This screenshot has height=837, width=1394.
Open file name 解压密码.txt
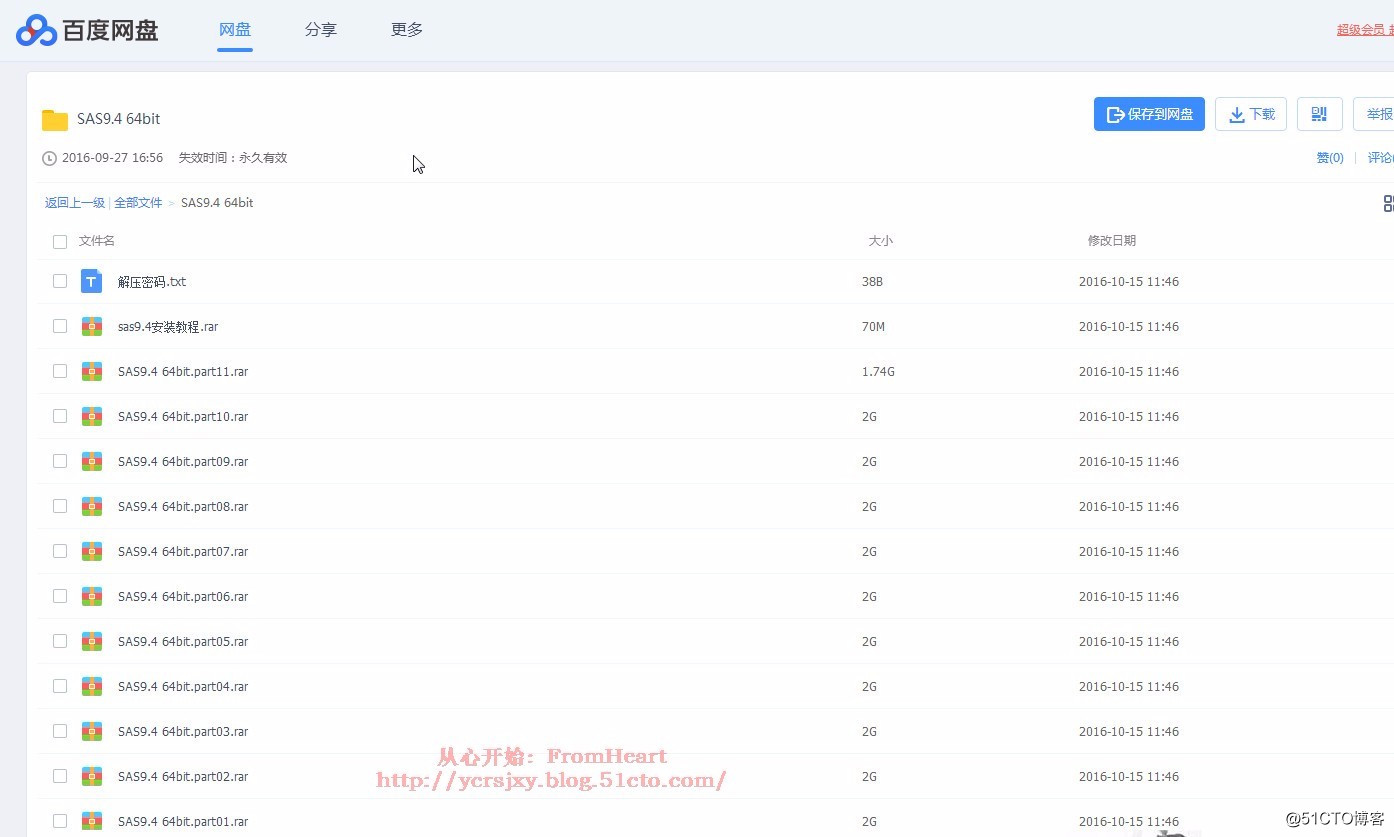[x=152, y=282]
